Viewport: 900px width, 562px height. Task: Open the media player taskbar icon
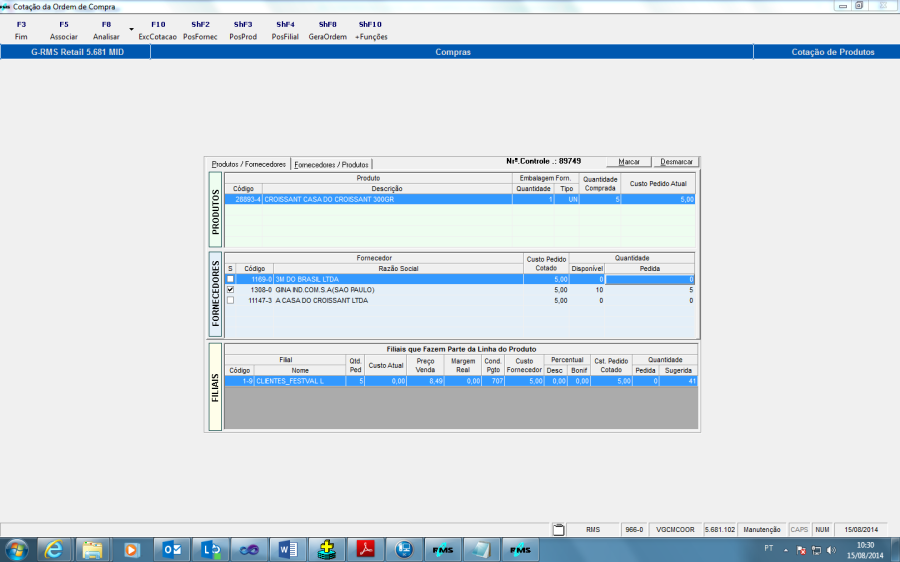pyautogui.click(x=131, y=550)
